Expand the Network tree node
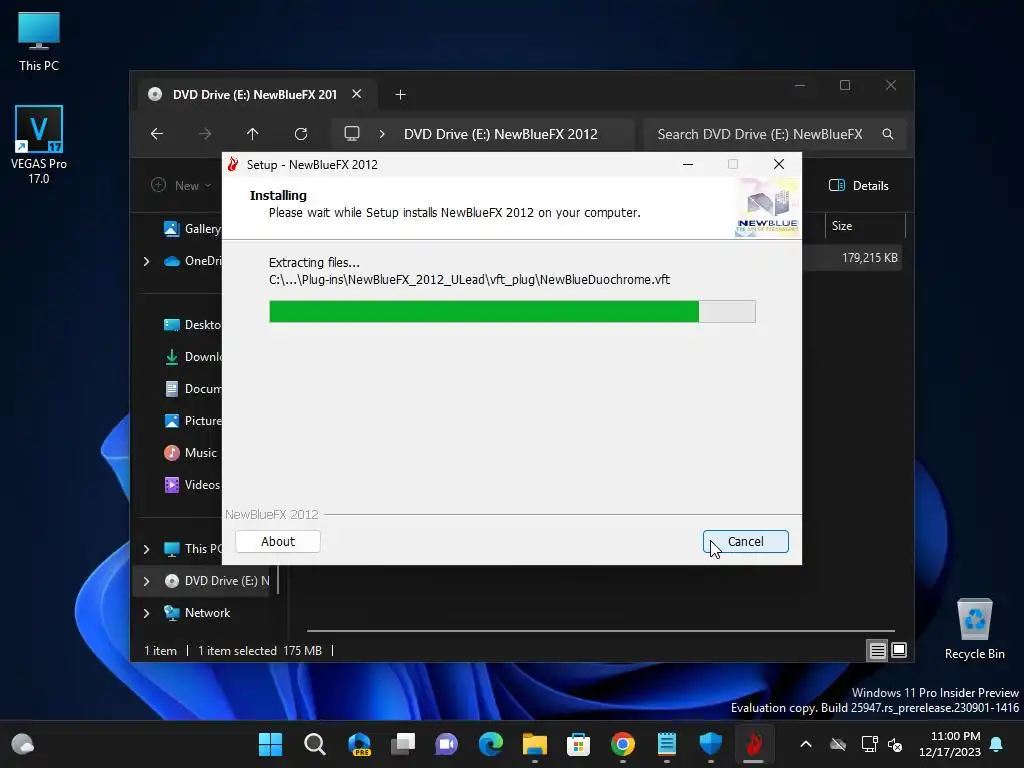The height and width of the screenshot is (768, 1024). 146,613
